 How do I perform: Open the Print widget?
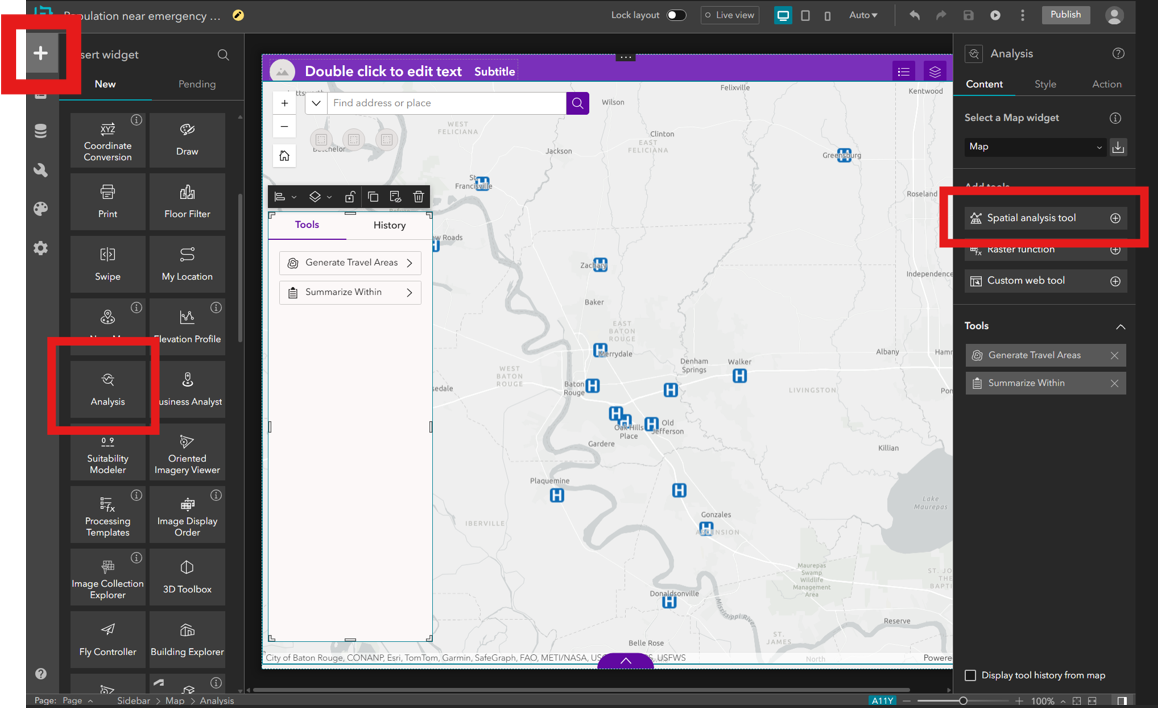point(107,201)
